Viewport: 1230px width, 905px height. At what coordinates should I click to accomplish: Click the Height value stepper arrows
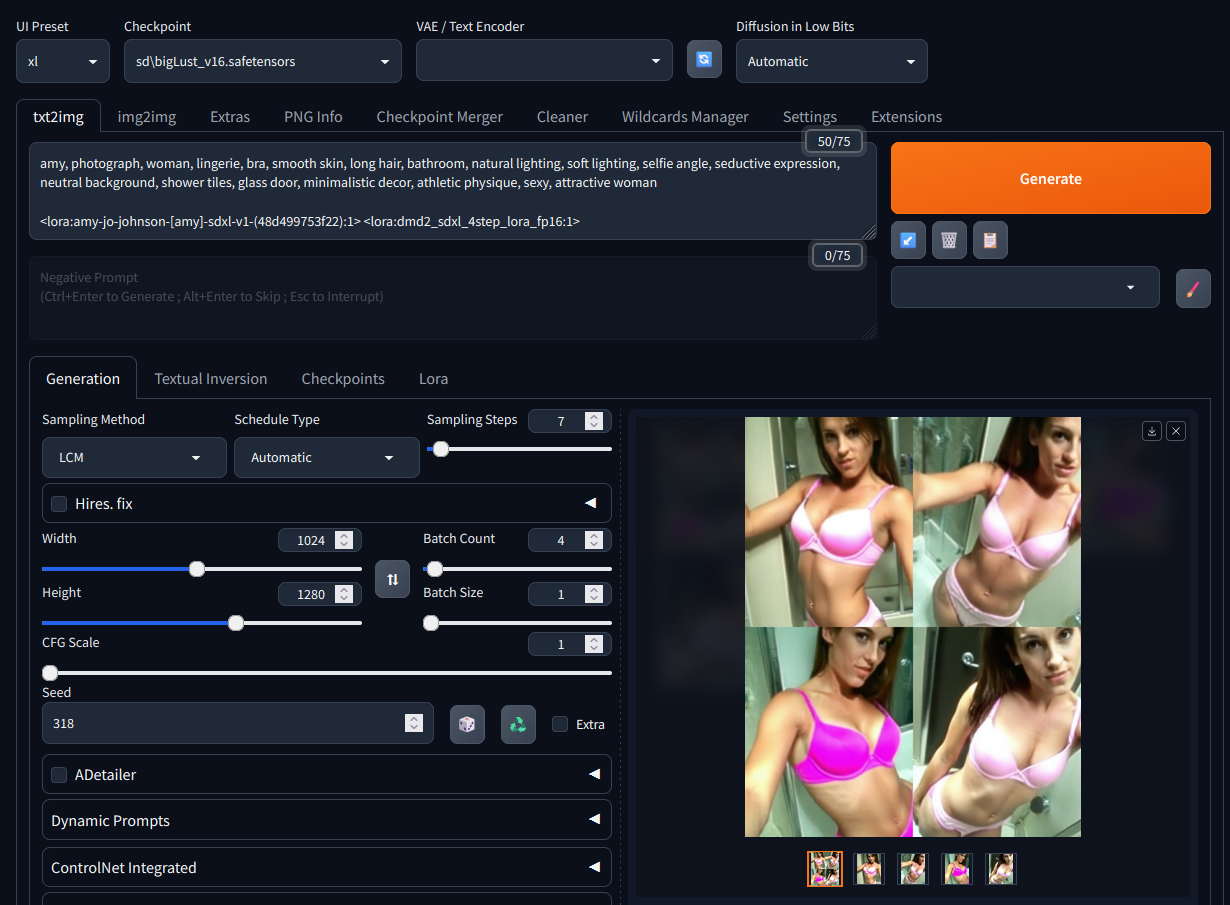344,594
